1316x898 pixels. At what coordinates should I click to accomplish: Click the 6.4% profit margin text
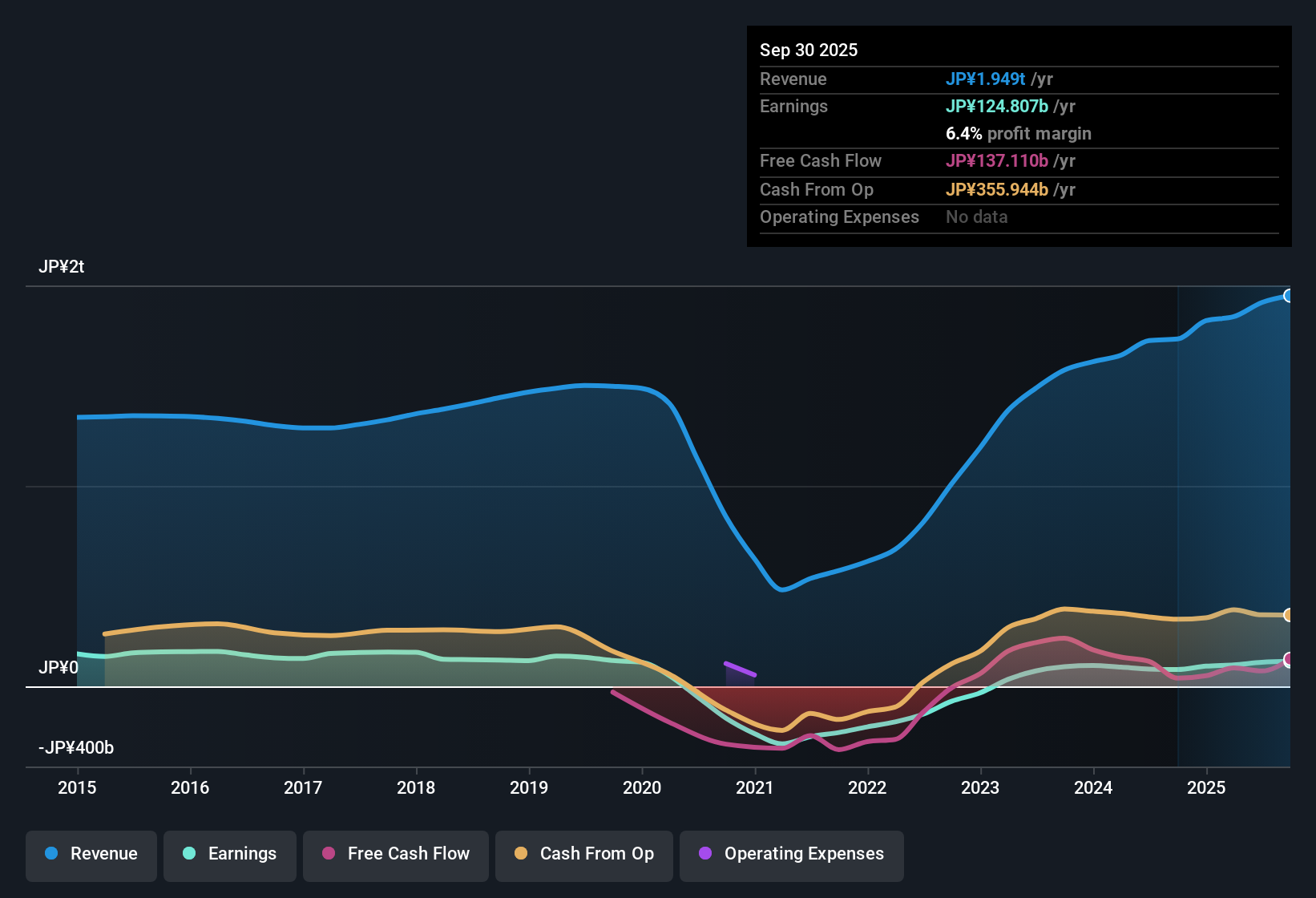(1019, 134)
